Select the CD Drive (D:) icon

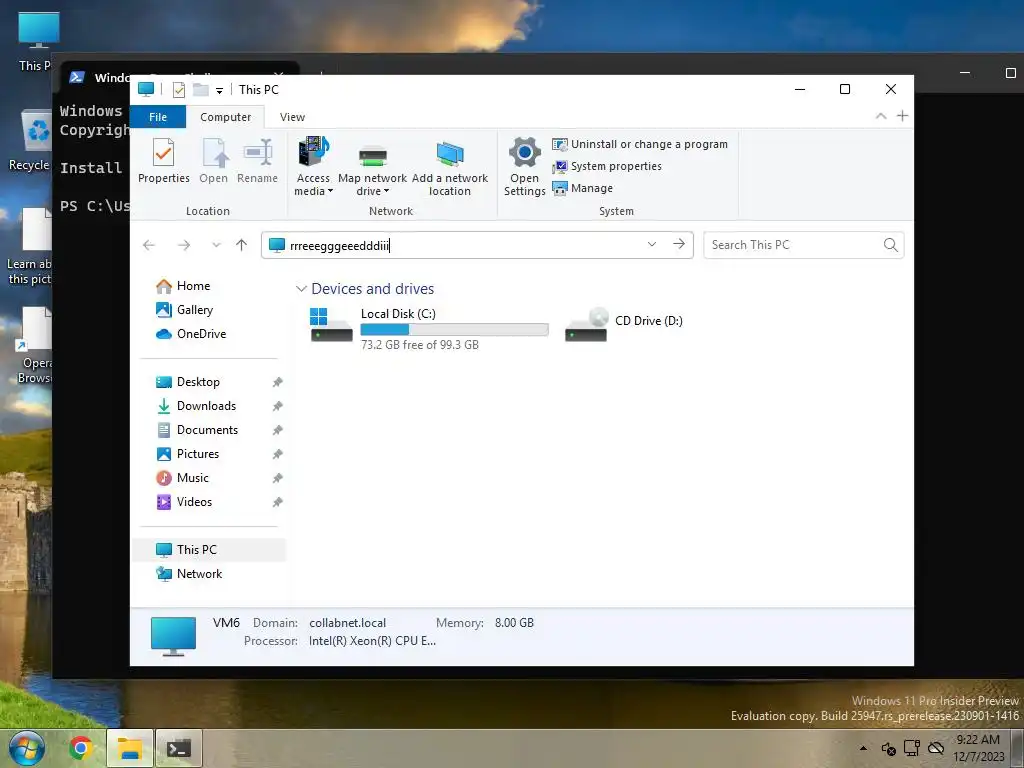tap(586, 325)
